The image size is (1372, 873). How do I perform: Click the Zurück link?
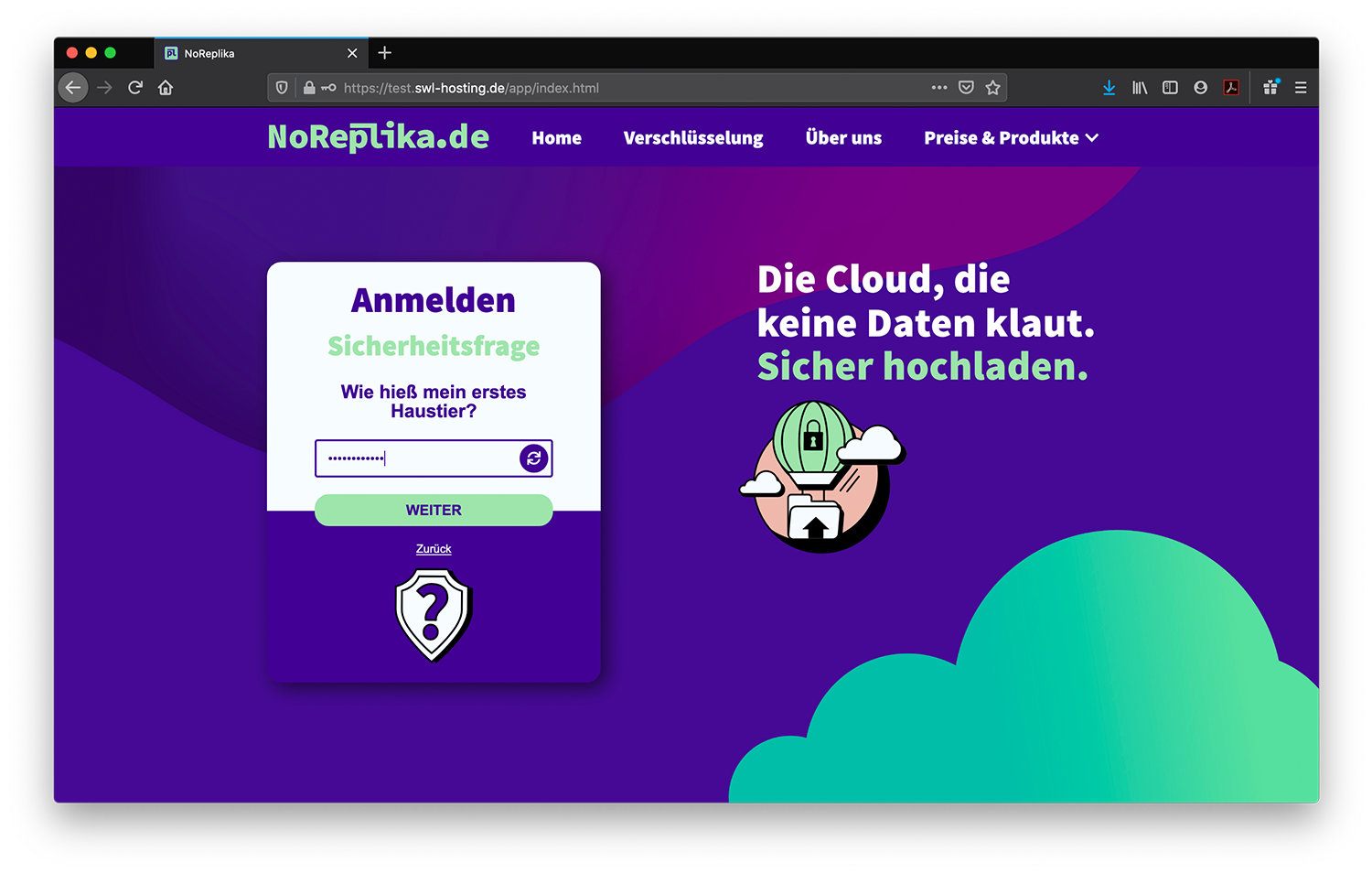point(434,549)
